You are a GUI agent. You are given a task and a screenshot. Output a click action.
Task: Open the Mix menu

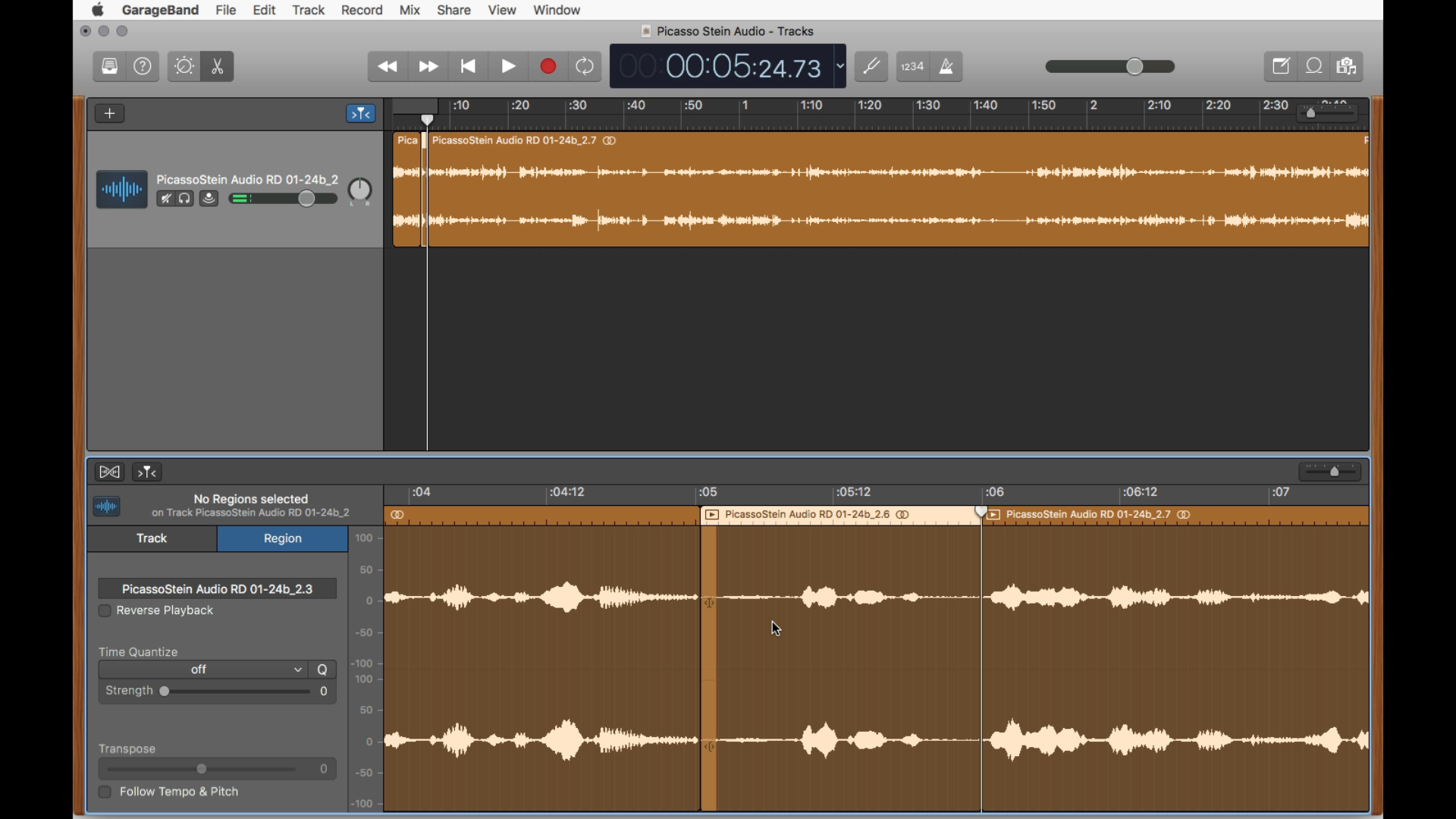(409, 10)
